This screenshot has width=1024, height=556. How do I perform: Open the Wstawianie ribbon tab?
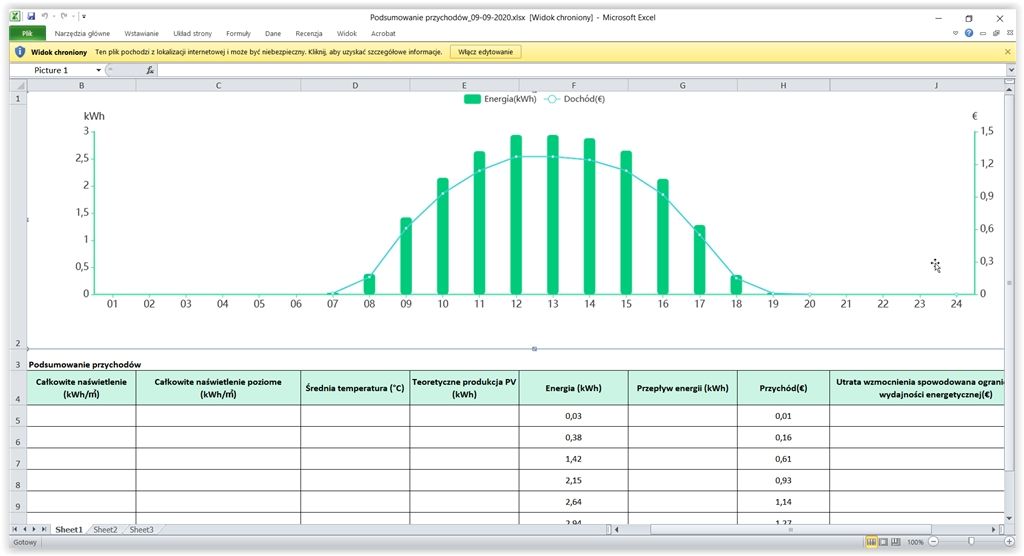click(141, 33)
